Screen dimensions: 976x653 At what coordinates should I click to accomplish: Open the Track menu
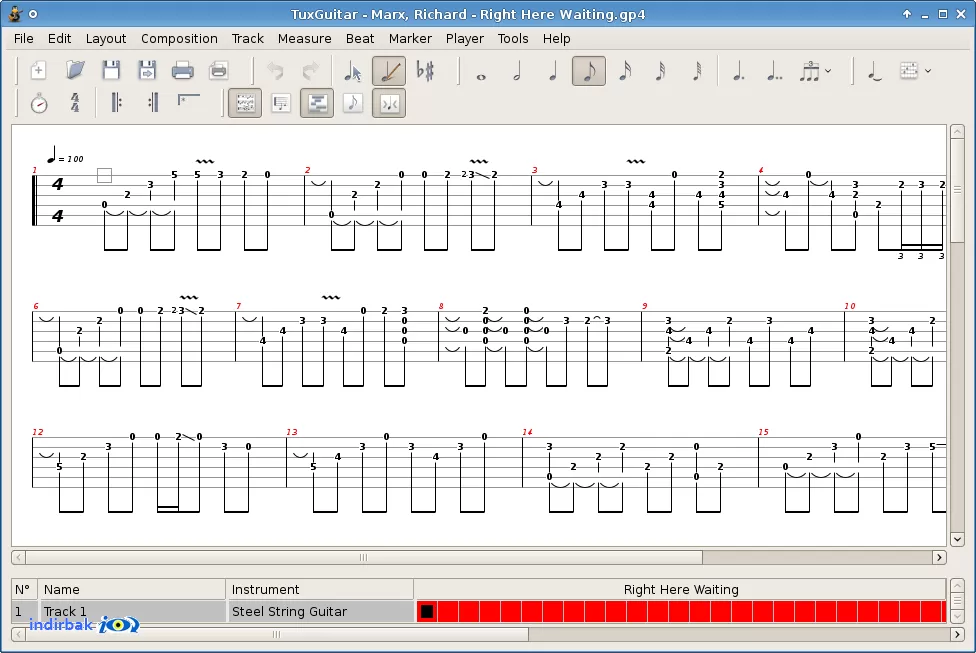[x=248, y=39]
